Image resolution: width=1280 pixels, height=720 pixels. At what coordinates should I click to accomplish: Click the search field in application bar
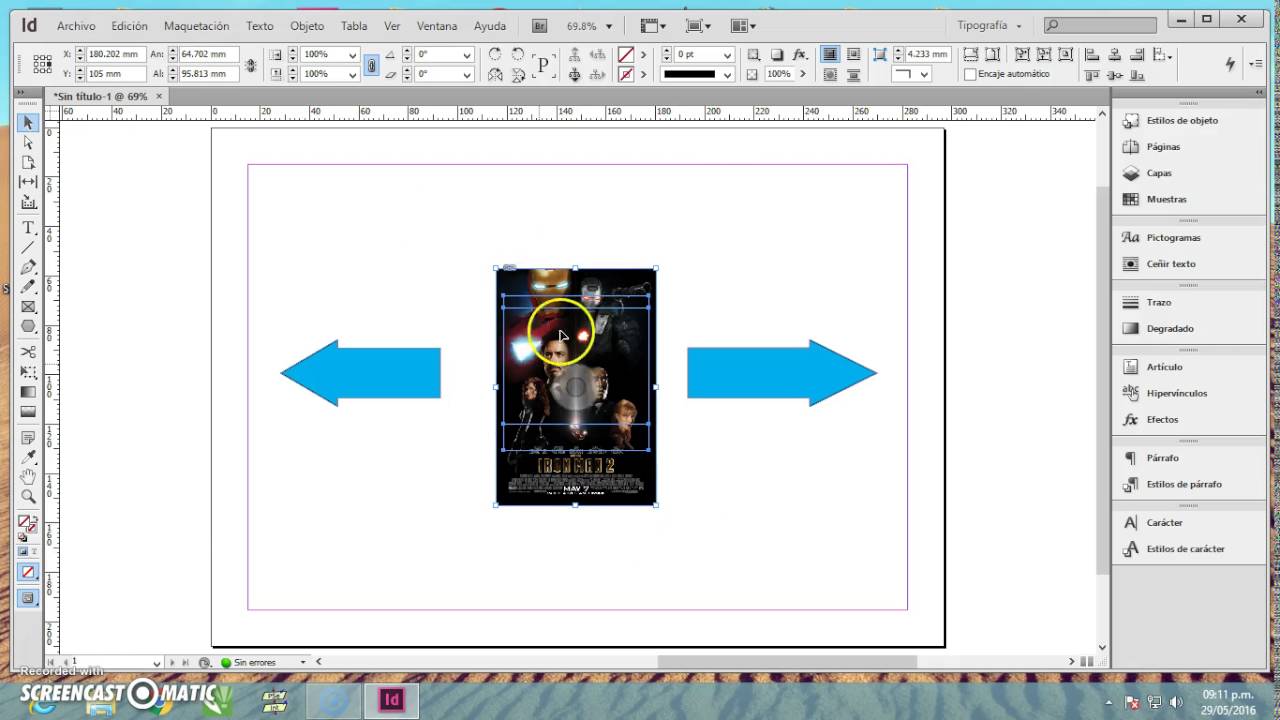1100,26
